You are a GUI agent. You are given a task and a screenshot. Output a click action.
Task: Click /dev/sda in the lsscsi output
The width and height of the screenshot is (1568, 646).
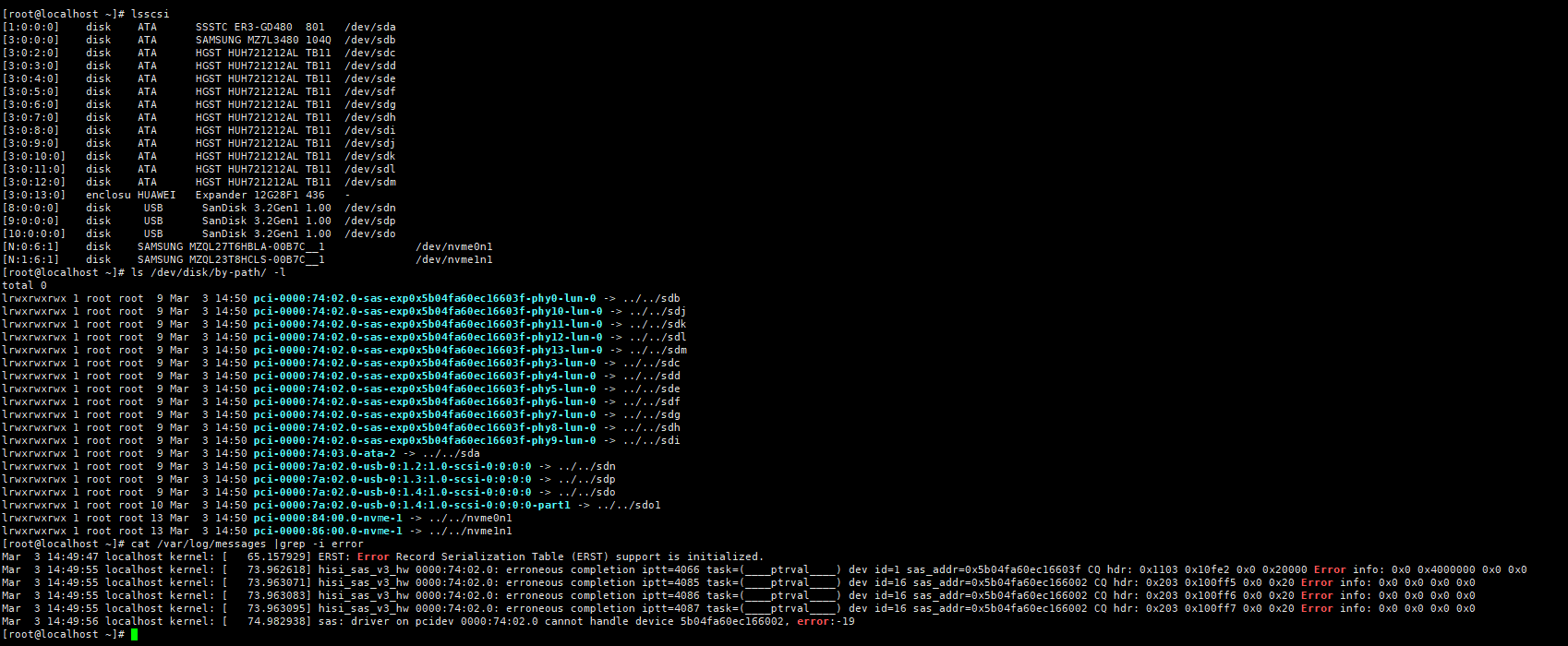(370, 27)
